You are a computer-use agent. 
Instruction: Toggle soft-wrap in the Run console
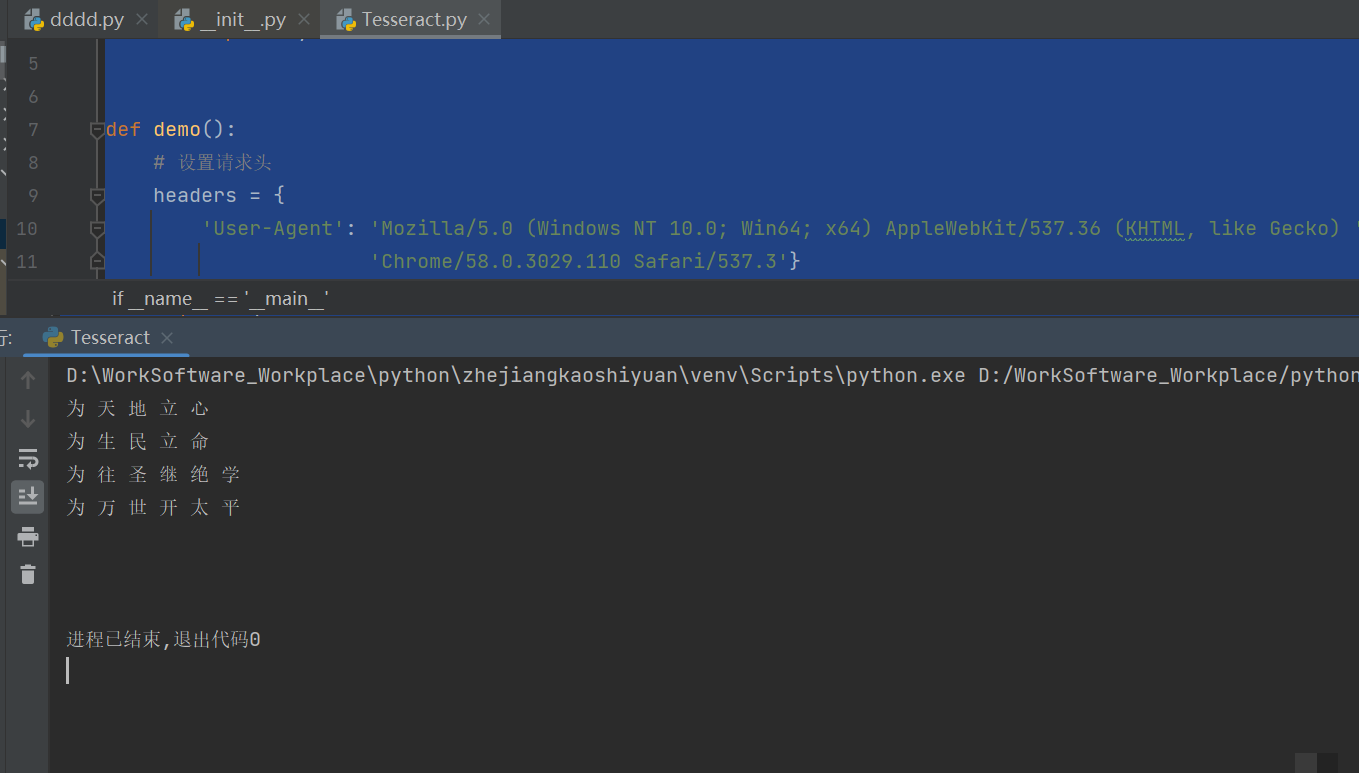coord(28,459)
